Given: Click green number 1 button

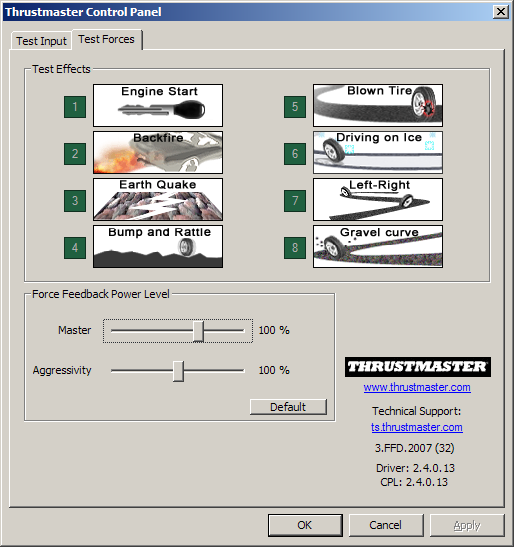Looking at the screenshot, I should [x=75, y=107].
